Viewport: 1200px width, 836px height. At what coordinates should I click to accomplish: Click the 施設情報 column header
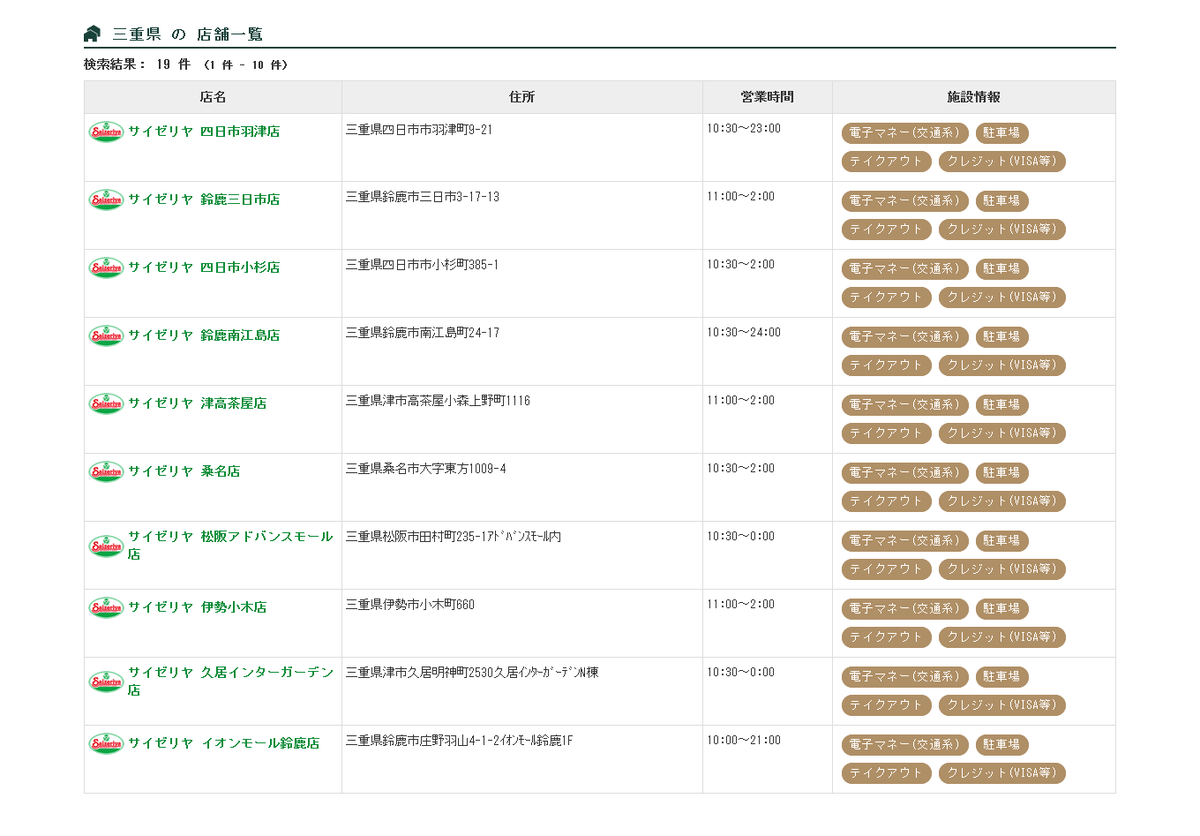[x=974, y=97]
